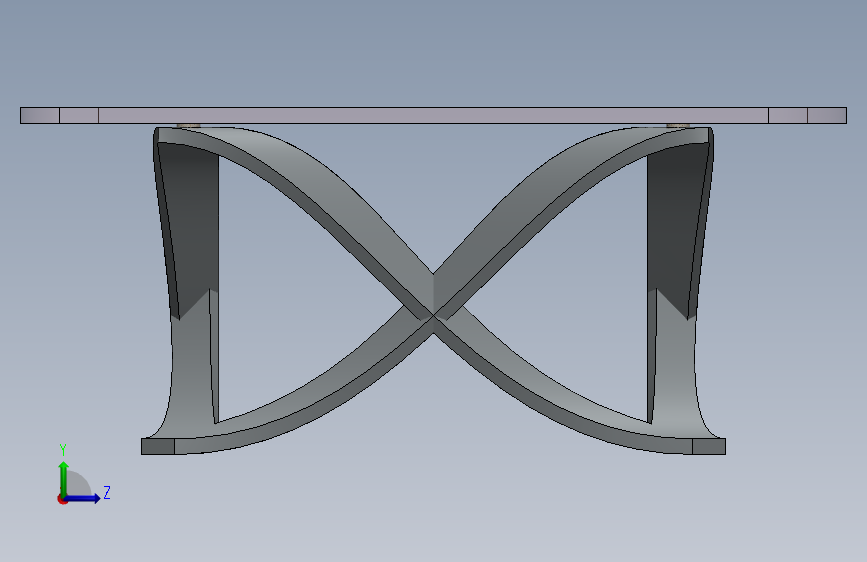867x562 pixels.
Task: Click the green Y axis arrow of triad
Action: [64, 478]
